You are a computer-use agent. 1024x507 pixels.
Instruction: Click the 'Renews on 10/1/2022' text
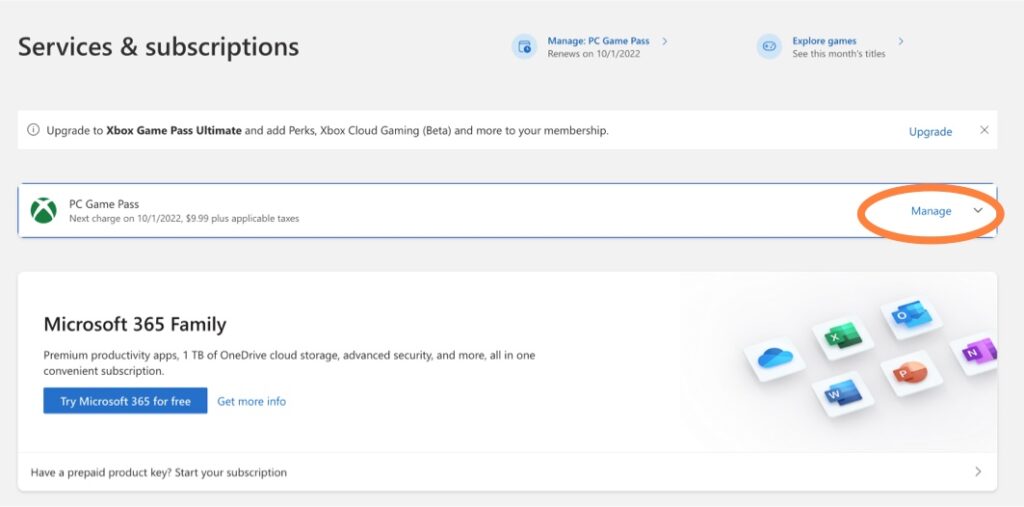pos(594,54)
